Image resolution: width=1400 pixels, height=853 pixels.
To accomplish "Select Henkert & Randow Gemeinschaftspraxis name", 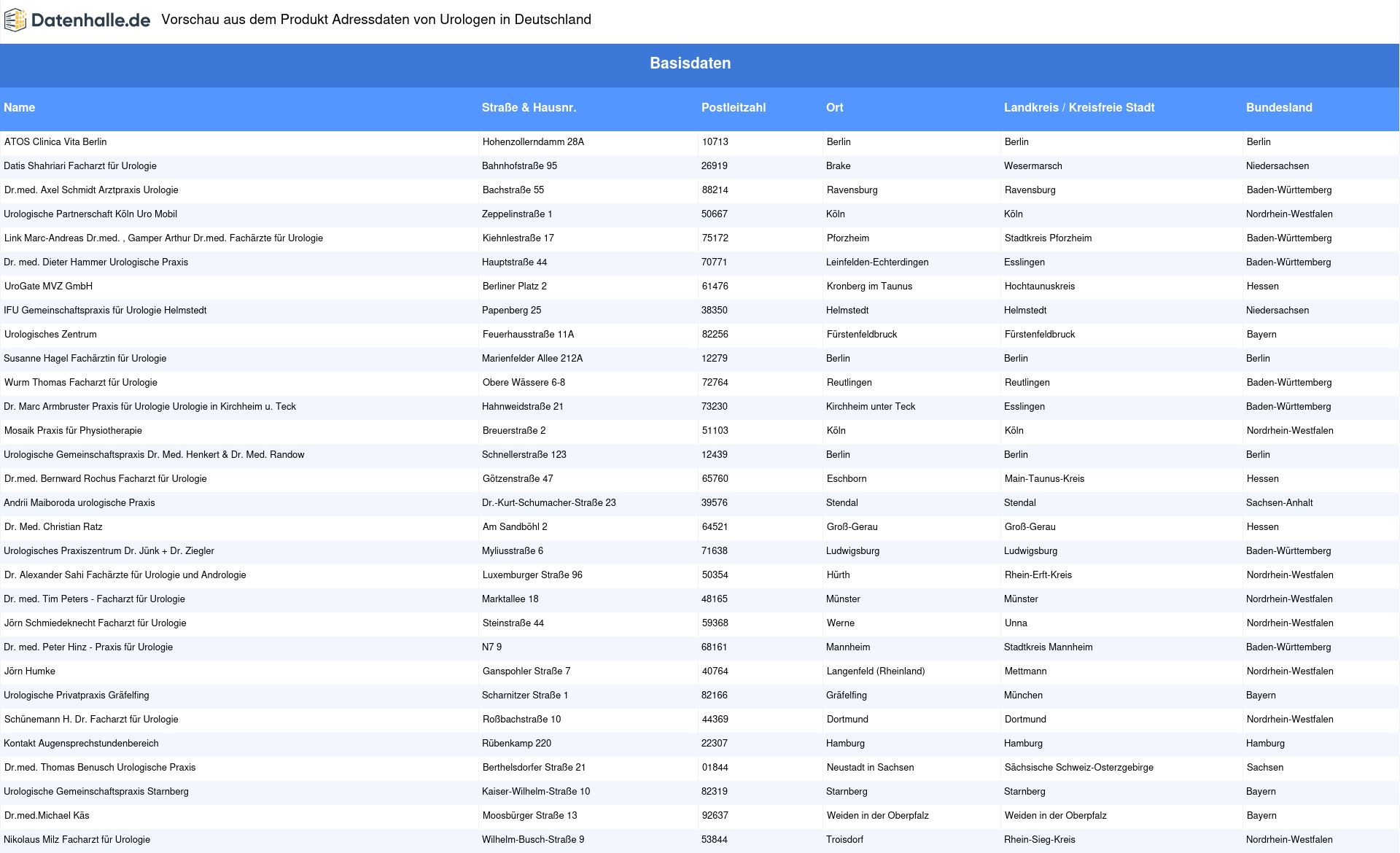I will tap(154, 454).
